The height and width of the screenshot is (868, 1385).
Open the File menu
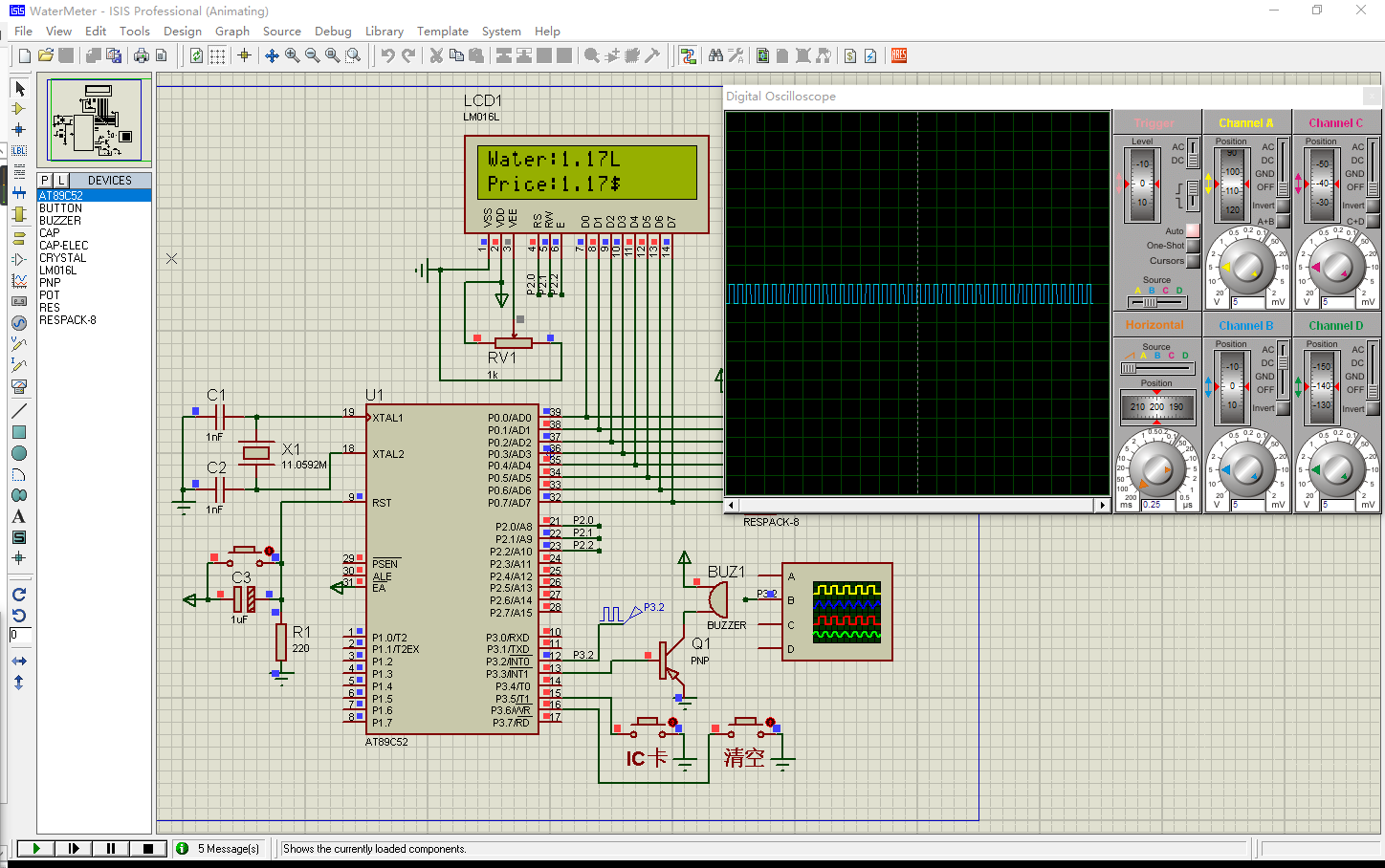[x=23, y=31]
